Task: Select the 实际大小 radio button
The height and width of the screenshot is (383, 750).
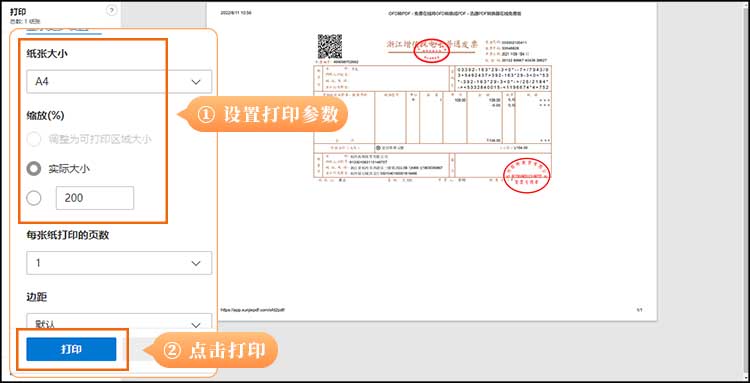Action: pos(33,168)
